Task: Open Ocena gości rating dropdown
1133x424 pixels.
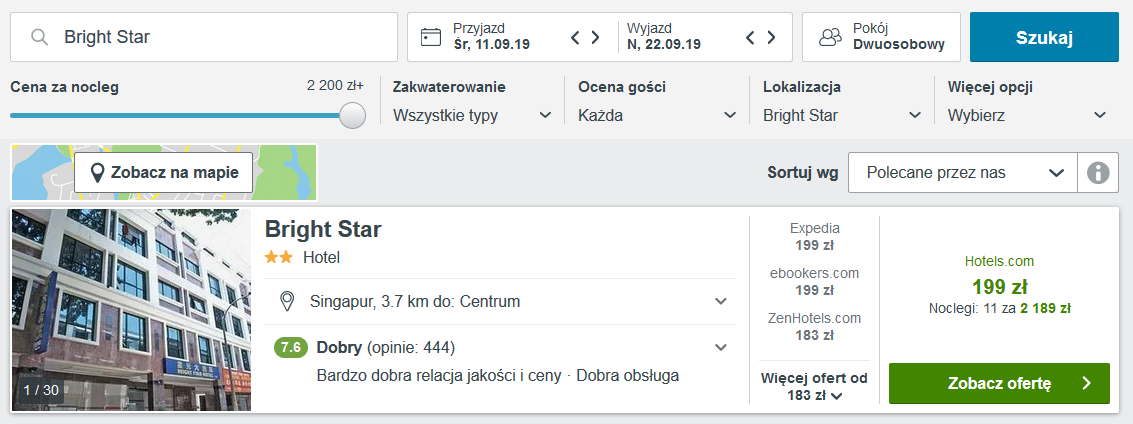Action: (656, 115)
